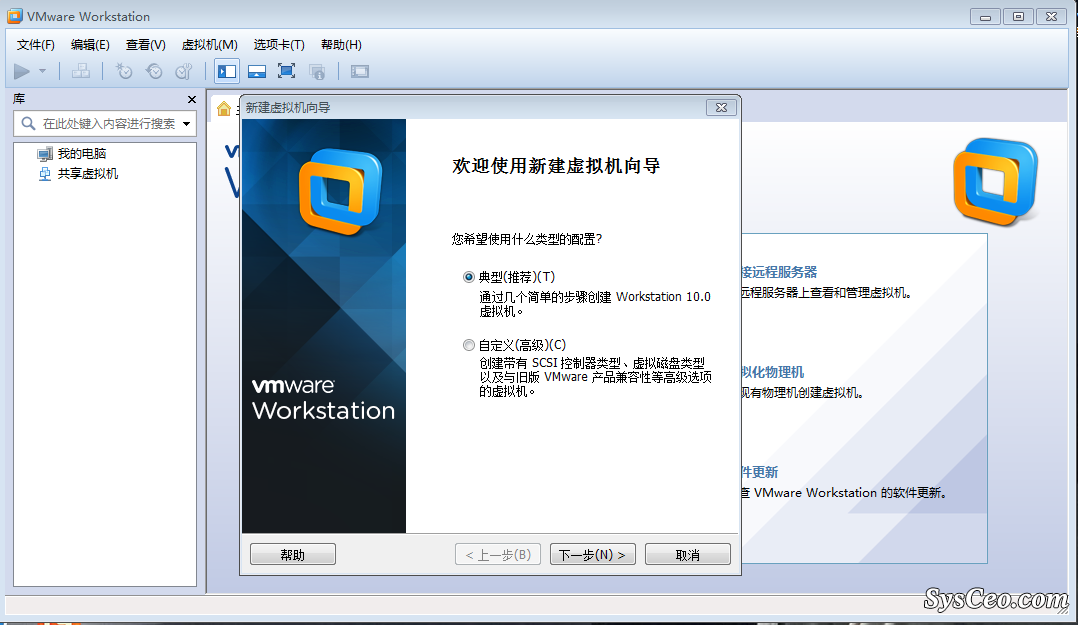The height and width of the screenshot is (625, 1078).
Task: Click the 欢迎使用新建虚拟机向导 heading
Action: [x=556, y=166]
